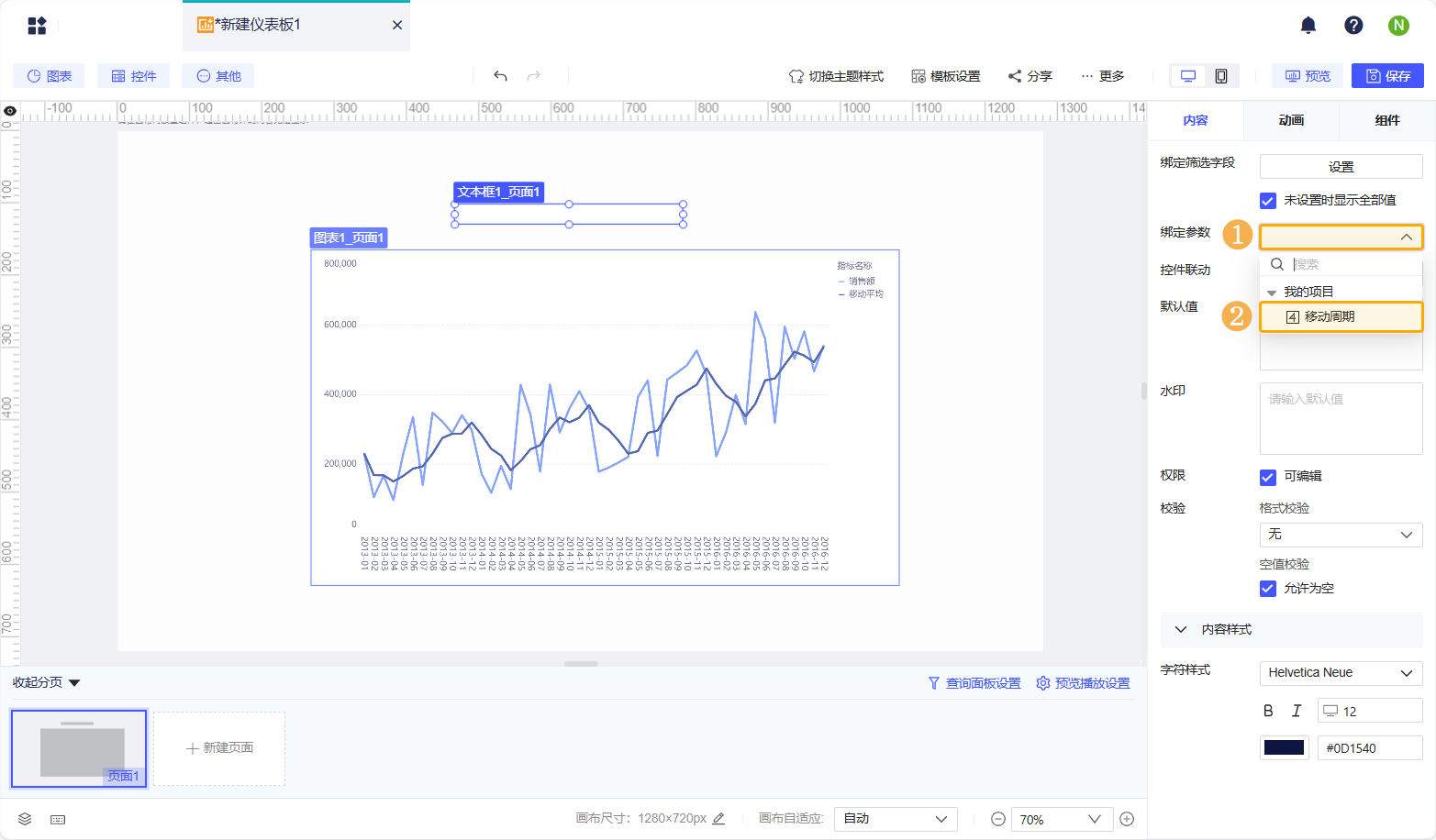Open 更多 more options

(x=1102, y=76)
